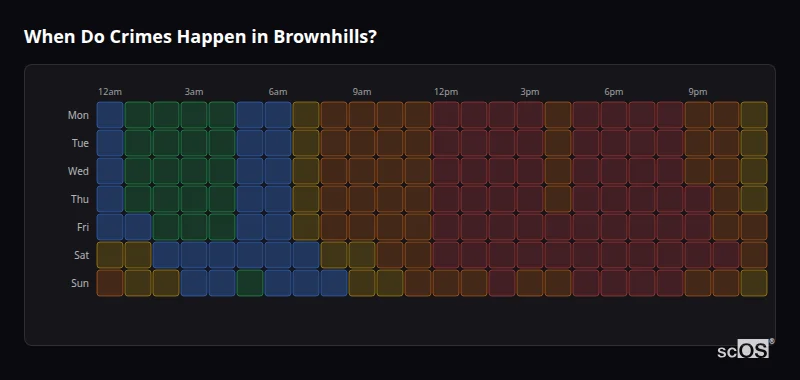Viewport: 800px width, 380px height.
Task: Select the 3am column header
Action: tap(194, 92)
